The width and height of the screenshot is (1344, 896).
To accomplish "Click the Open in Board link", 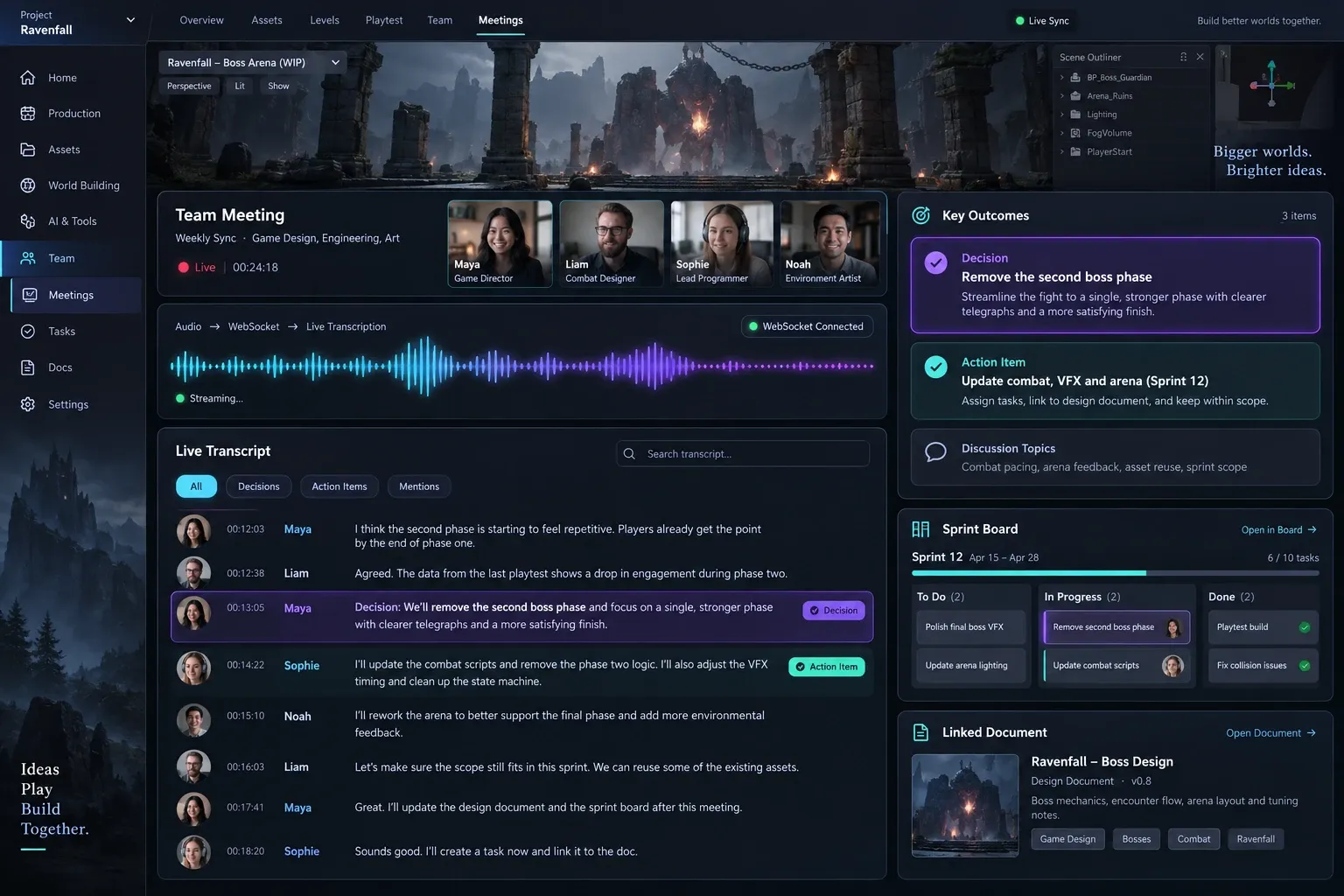I will [x=1278, y=530].
